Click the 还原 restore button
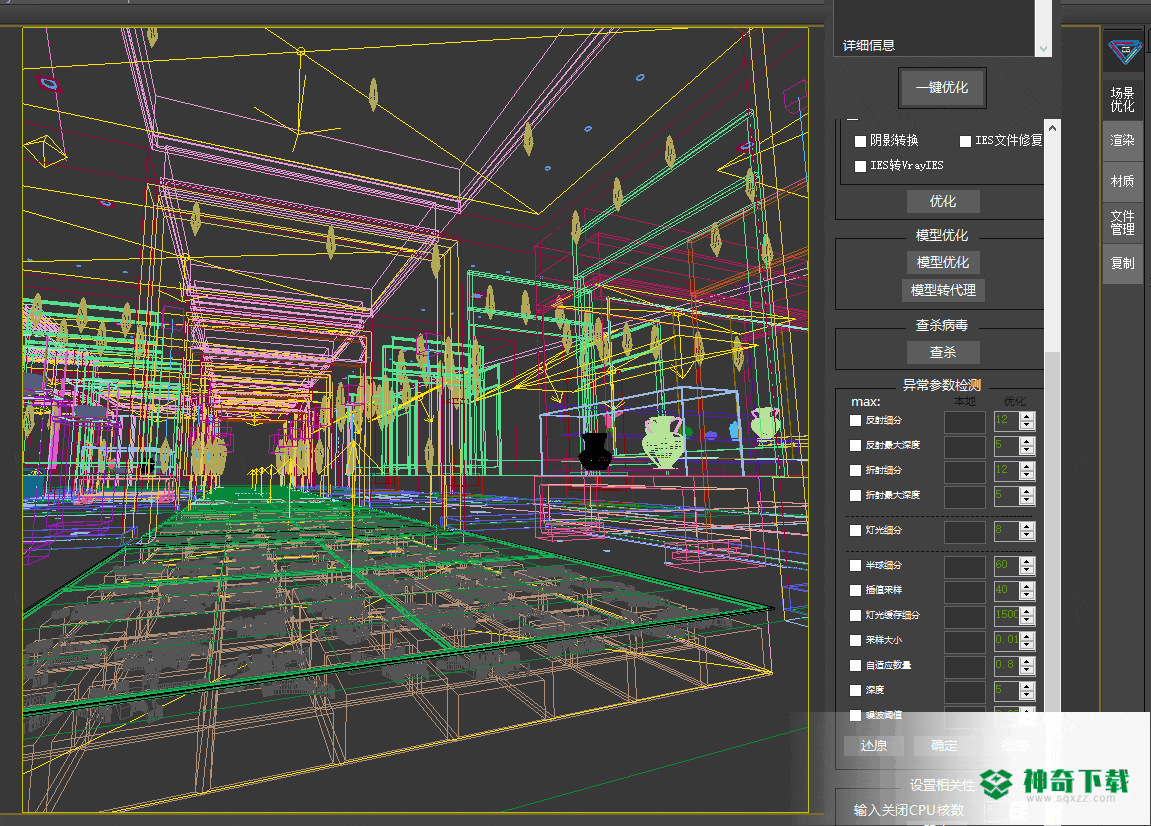This screenshot has width=1151, height=826. pyautogui.click(x=874, y=746)
